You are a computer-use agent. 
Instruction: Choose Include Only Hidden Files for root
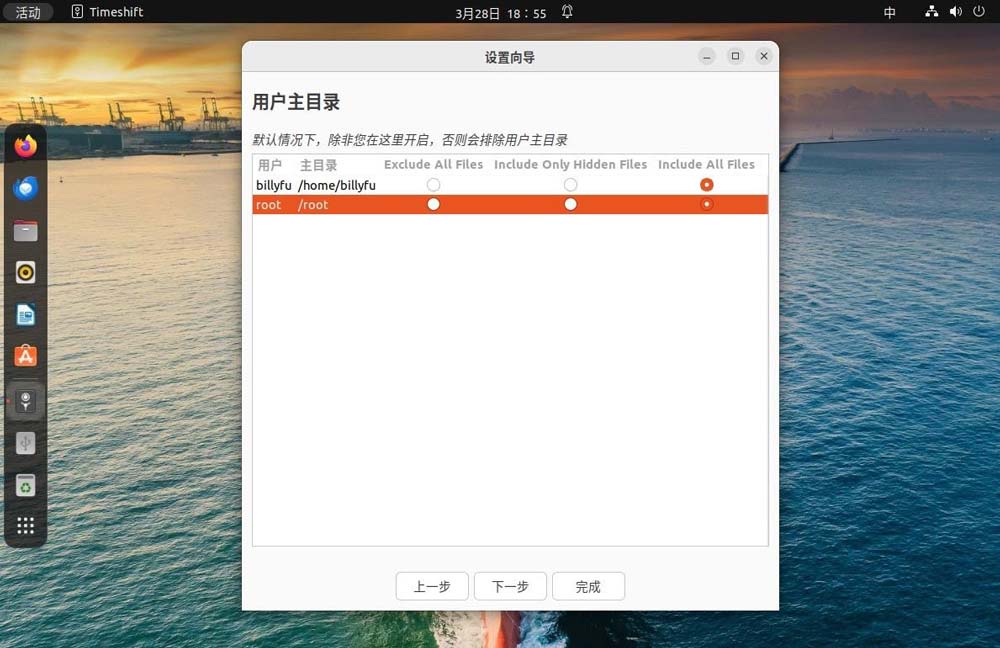pos(570,204)
